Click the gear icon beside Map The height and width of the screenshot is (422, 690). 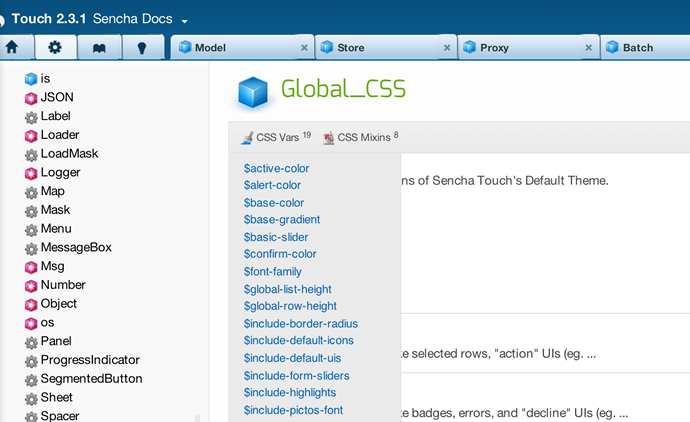tap(31, 192)
